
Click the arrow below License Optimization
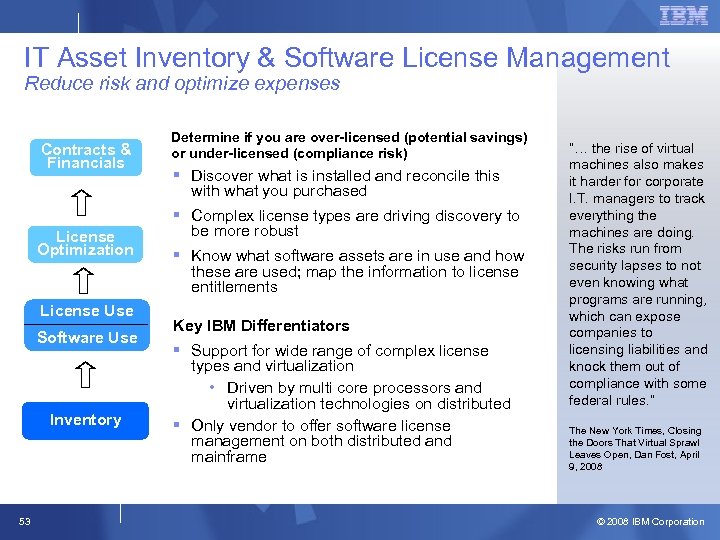[83, 281]
